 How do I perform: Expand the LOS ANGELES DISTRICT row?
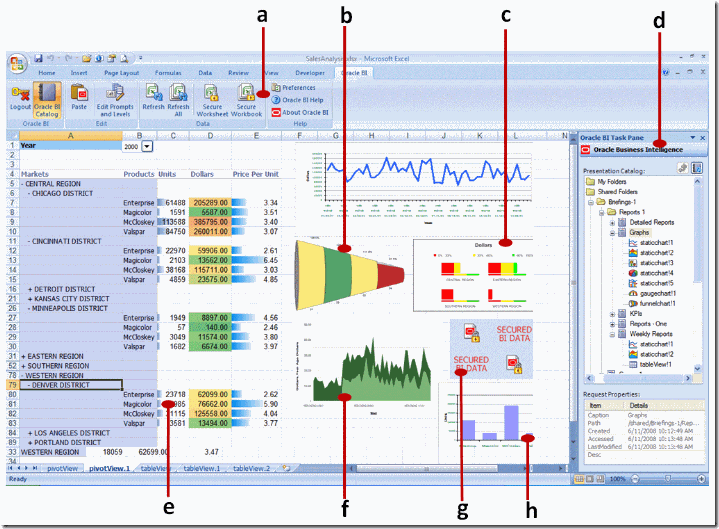30,433
